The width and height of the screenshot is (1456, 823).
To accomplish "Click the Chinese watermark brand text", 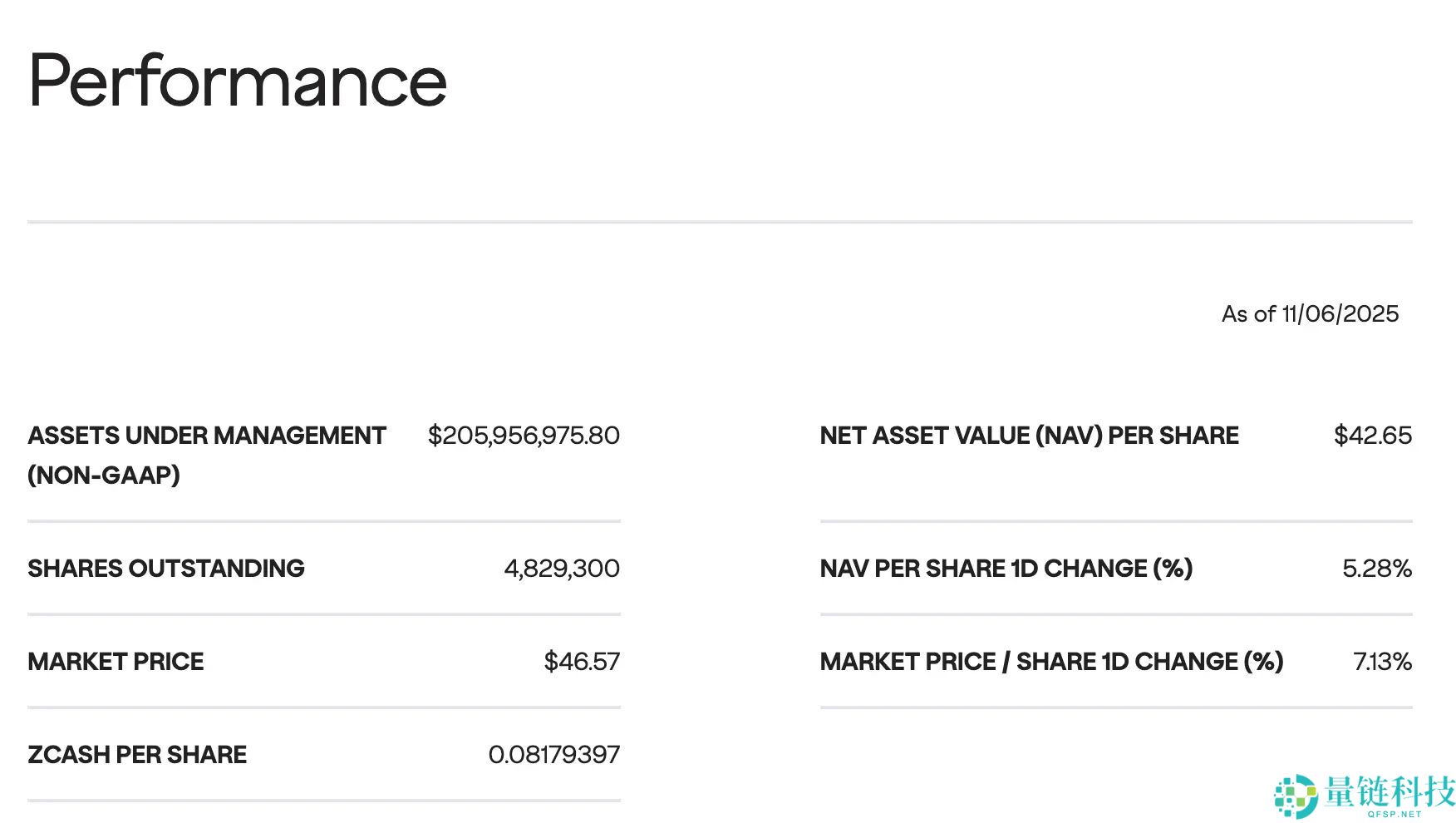I will [1390, 791].
